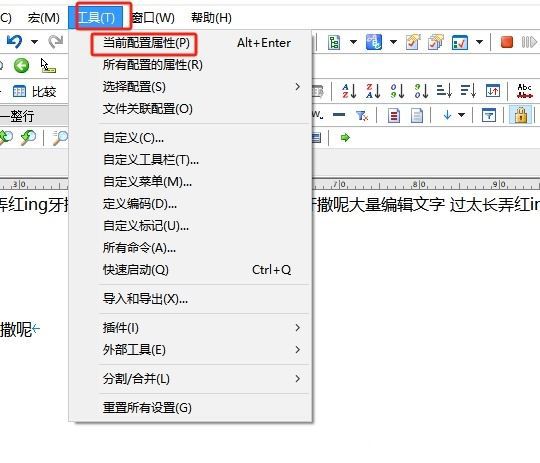This screenshot has height=463, width=540.
Task: Click the cursor with ruler tooltip icon
Action: (48, 65)
